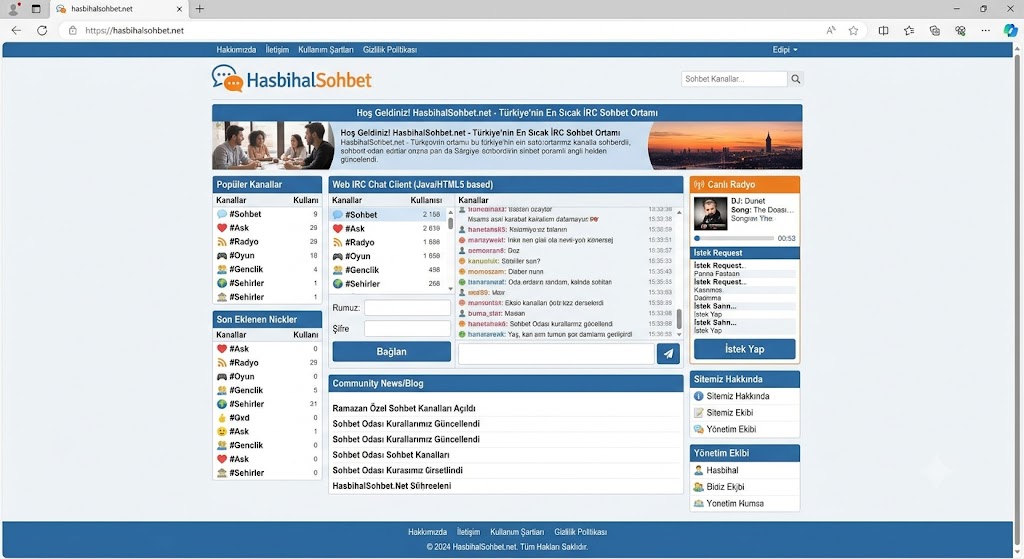The height and width of the screenshot is (559, 1024).
Task: Click the #Genclik people icon in Popüler Kanallar
Action: tap(222, 269)
